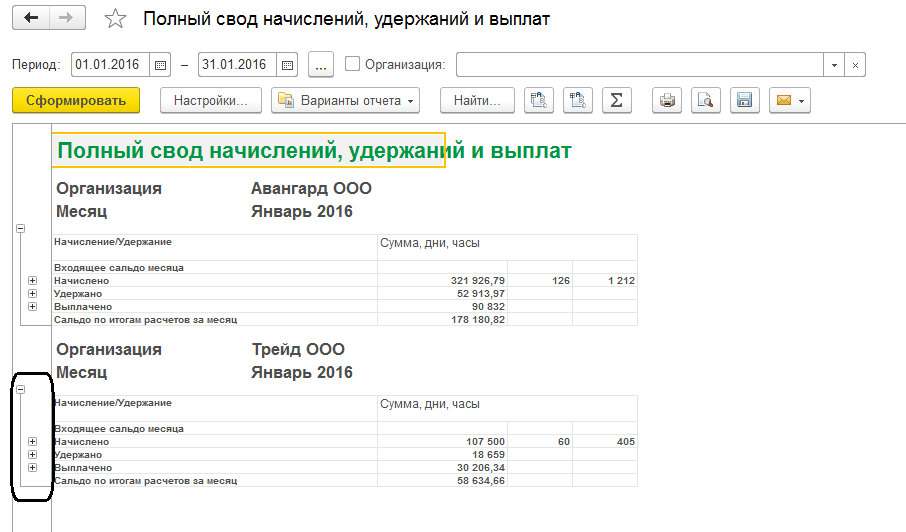Open calendar for start date 01.01.2016
Screen dimensions: 906x532
coord(160,65)
